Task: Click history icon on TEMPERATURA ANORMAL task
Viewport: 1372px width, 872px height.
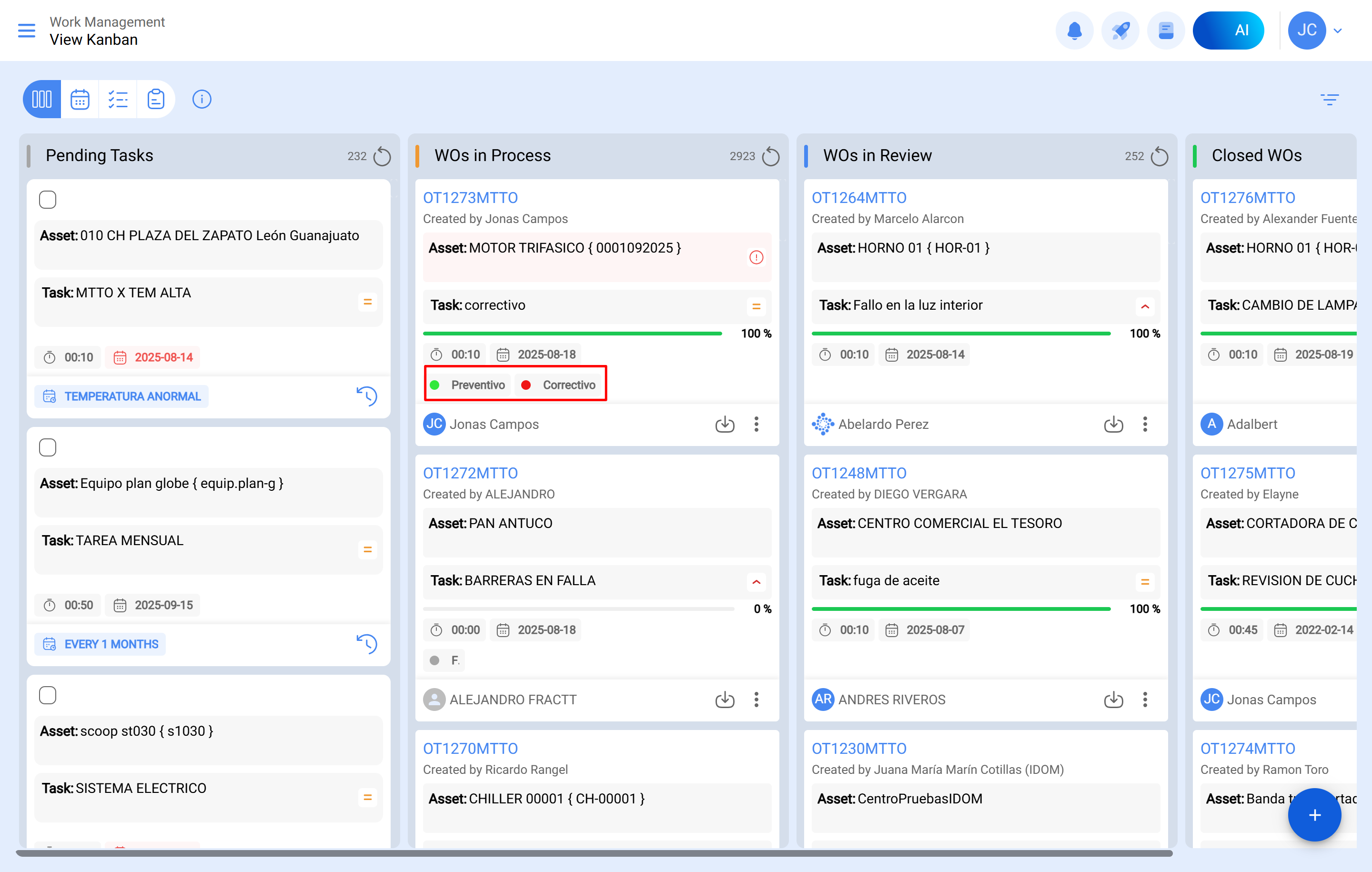Action: (x=366, y=396)
